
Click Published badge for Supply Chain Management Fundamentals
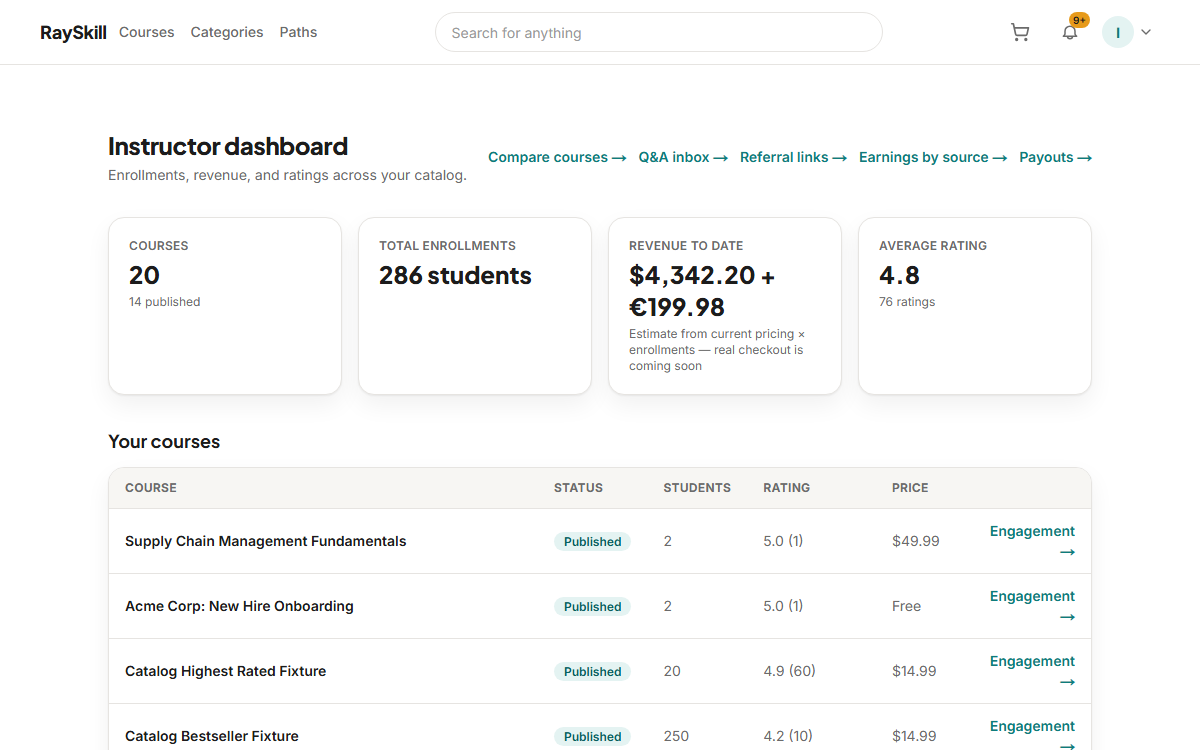coord(592,541)
